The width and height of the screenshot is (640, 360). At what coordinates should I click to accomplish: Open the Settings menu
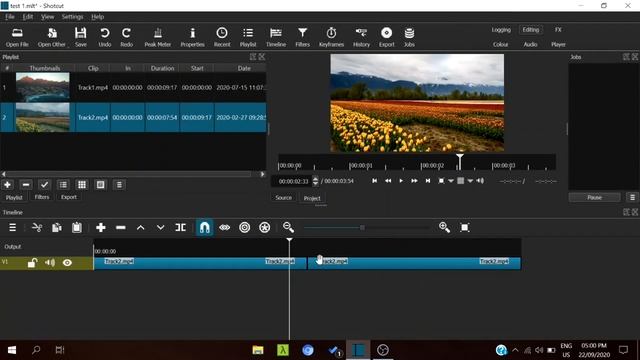(x=72, y=17)
